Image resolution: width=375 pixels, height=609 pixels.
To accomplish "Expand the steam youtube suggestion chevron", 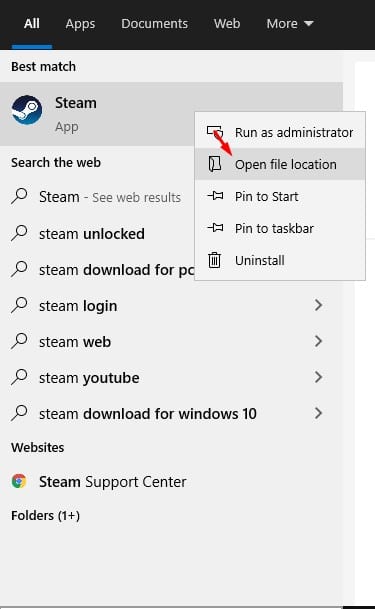I will pos(318,377).
